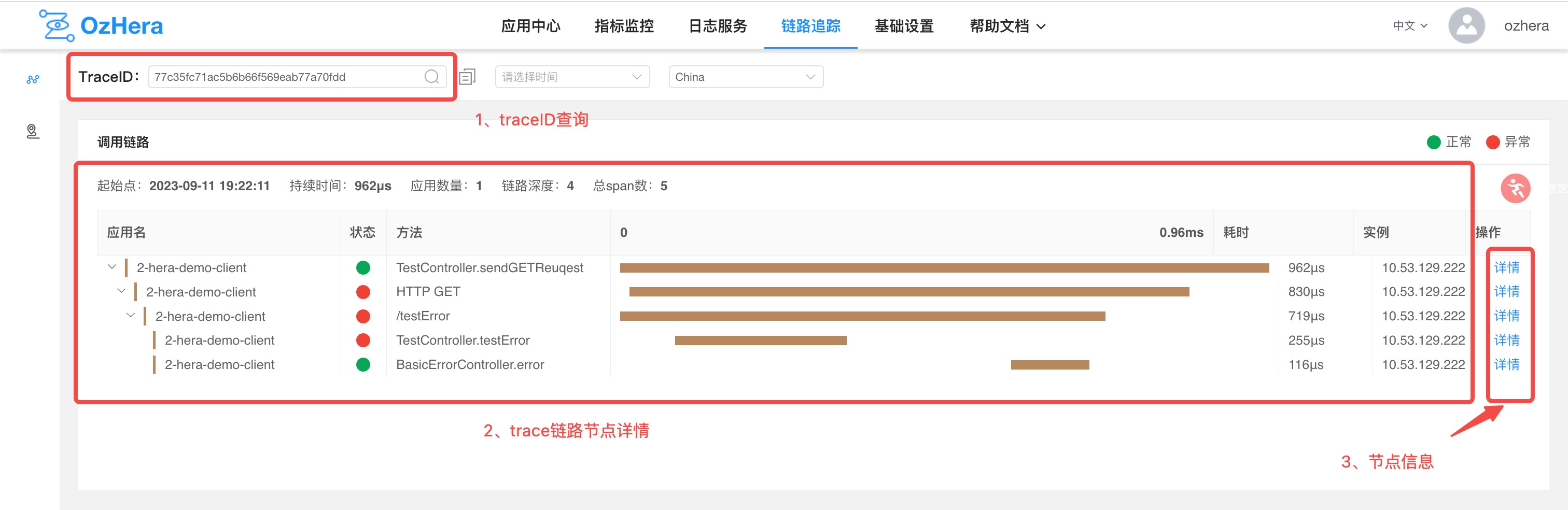Click red status dot for HTTP GET
Viewport: 1568px width, 510px height.
363,292
